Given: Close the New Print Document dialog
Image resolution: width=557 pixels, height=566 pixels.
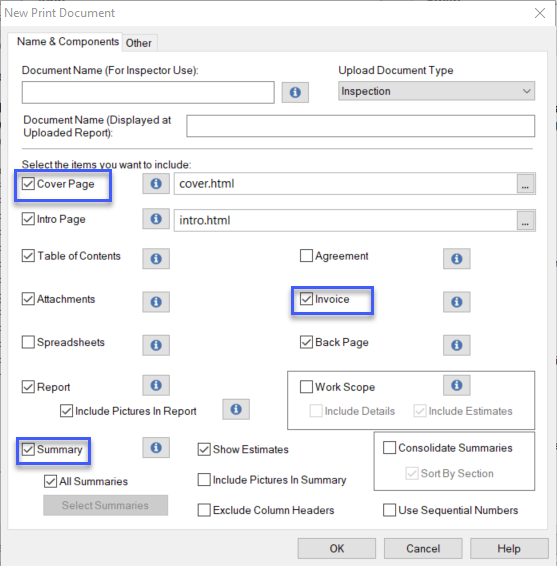Looking at the screenshot, I should click(540, 13).
